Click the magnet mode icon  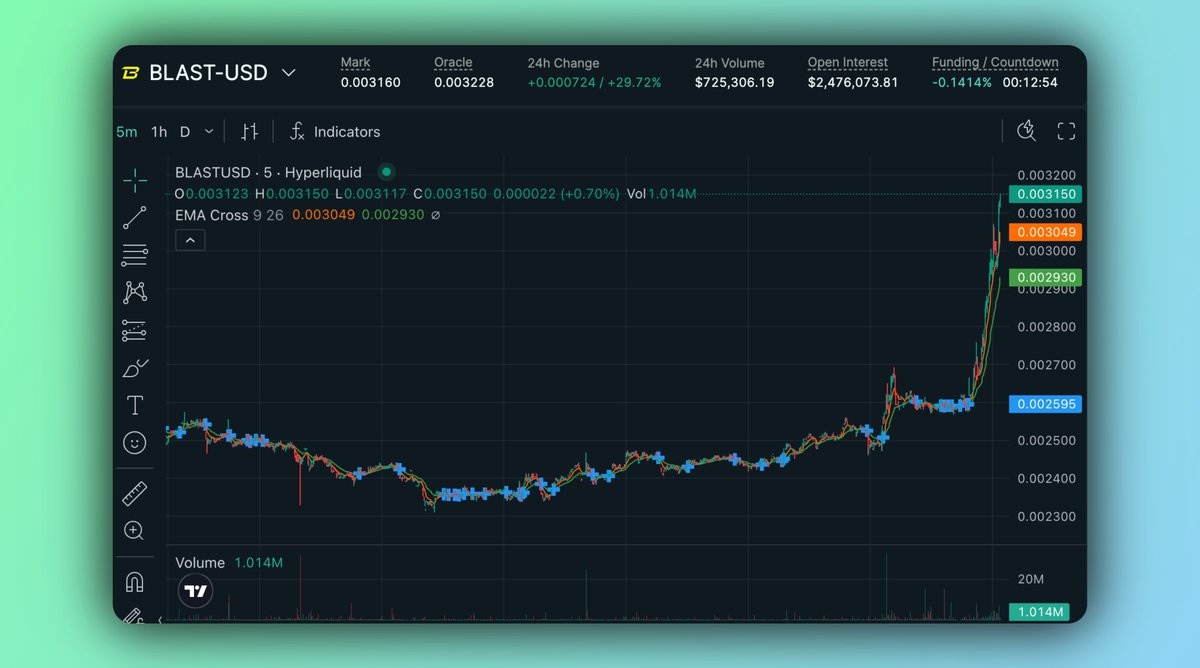tap(135, 582)
